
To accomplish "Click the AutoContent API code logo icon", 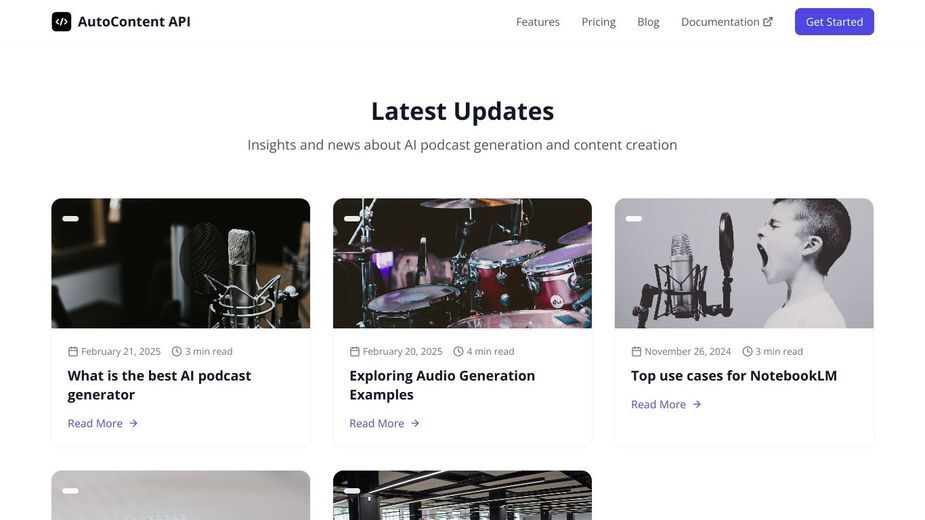I will pyautogui.click(x=61, y=22).
